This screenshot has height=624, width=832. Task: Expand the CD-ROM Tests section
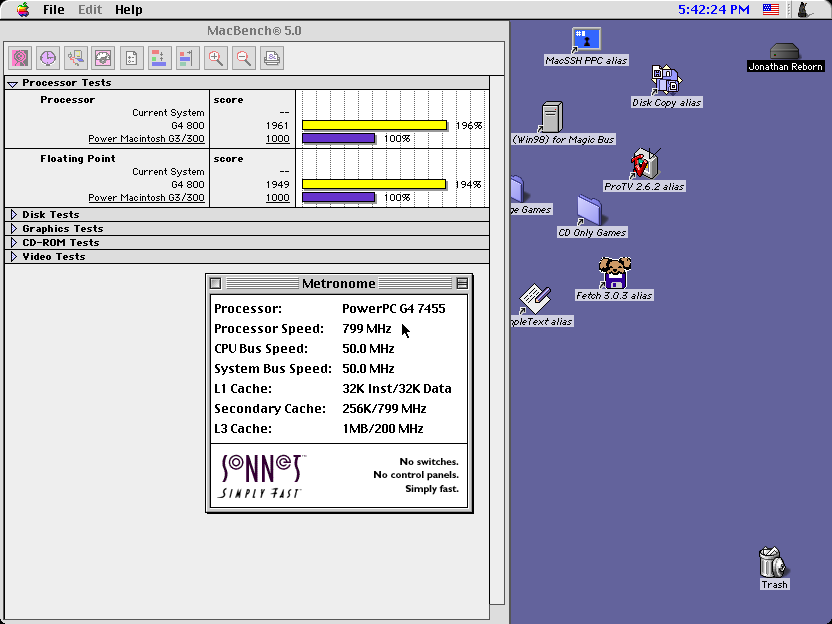point(14,242)
